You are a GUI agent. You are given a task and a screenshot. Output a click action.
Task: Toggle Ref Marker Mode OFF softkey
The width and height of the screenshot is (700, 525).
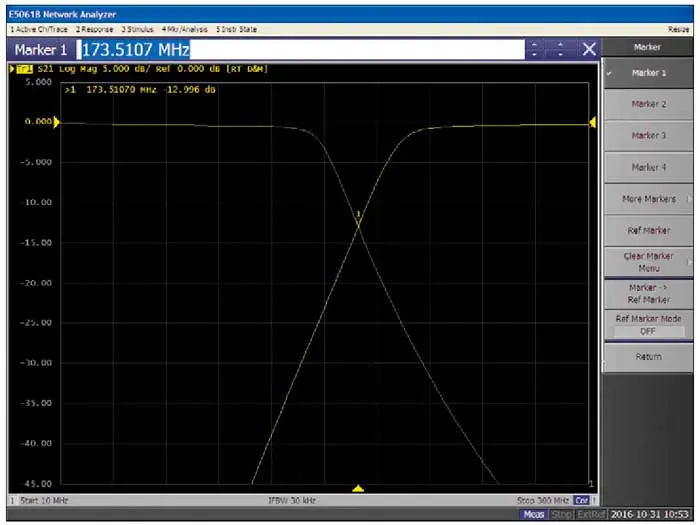point(648,325)
